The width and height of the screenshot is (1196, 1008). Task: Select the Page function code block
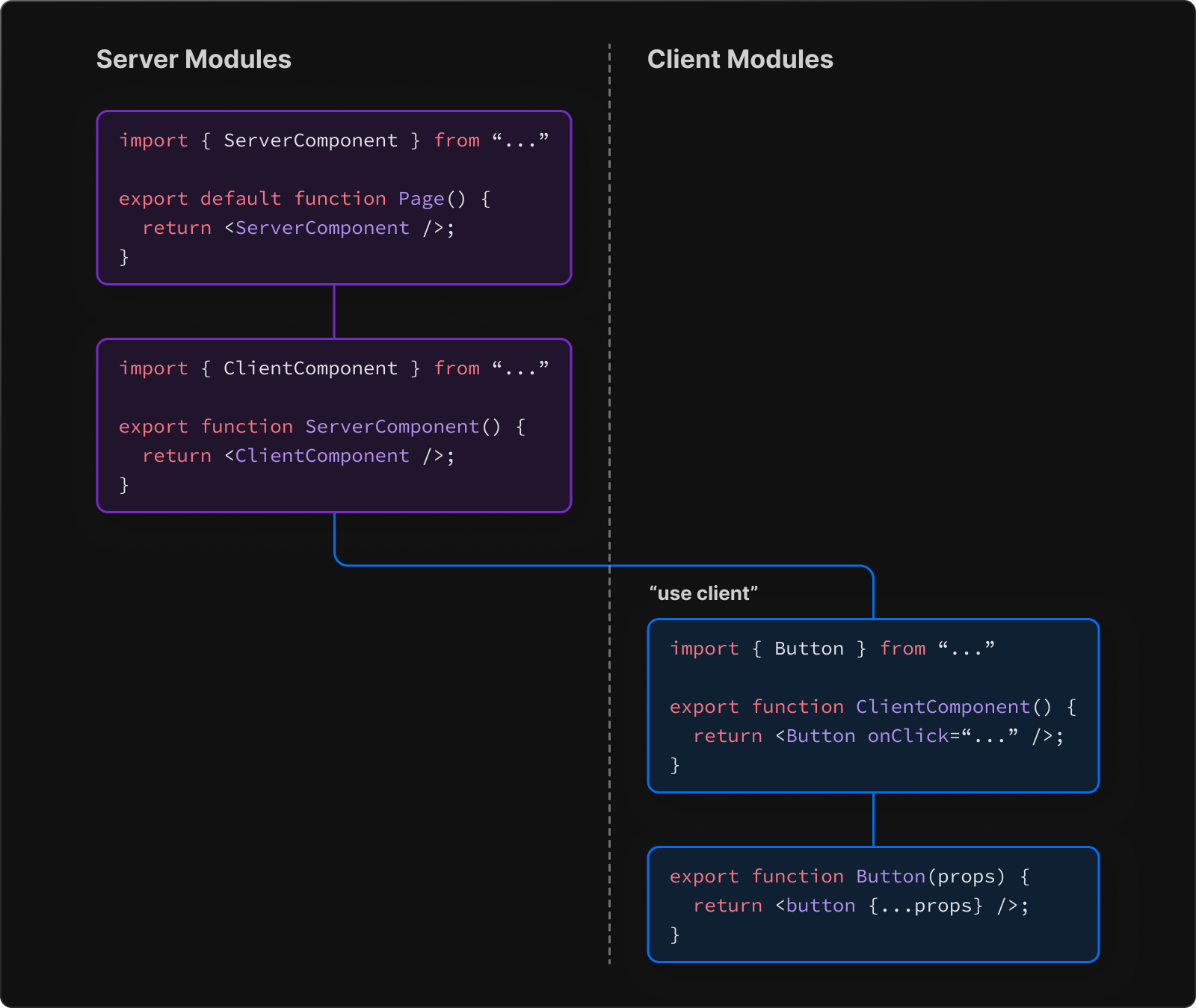point(334,198)
